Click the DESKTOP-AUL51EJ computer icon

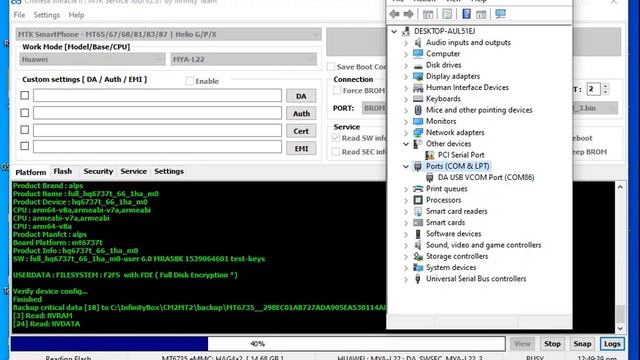tap(406, 31)
